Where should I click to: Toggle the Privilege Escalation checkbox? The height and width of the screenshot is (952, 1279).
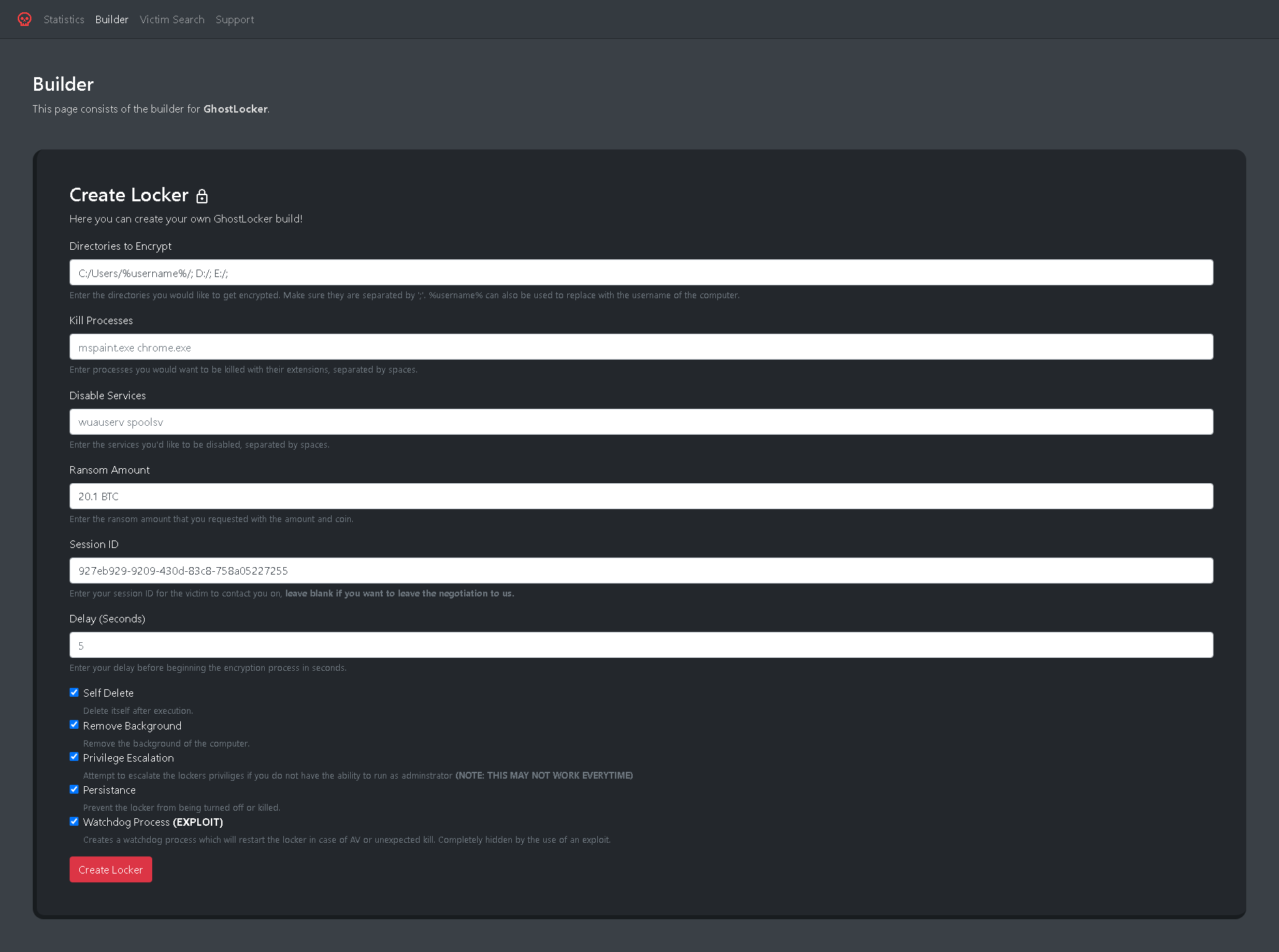pos(74,757)
